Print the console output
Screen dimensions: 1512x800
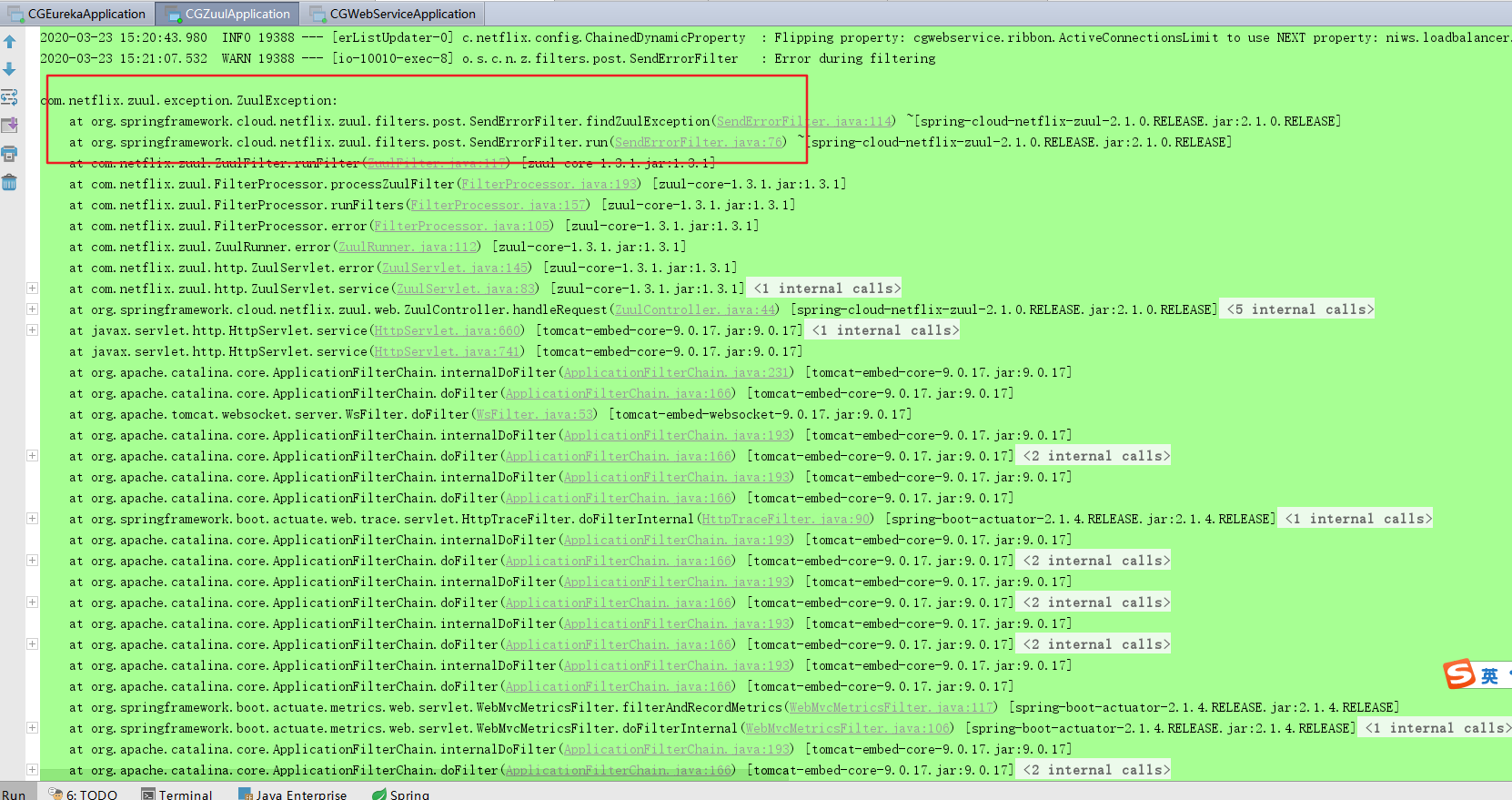(10, 154)
